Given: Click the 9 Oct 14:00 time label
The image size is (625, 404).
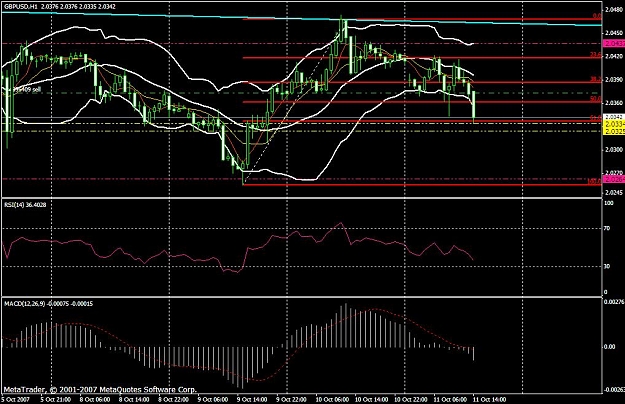Looking at the screenshot, I should tap(252, 400).
